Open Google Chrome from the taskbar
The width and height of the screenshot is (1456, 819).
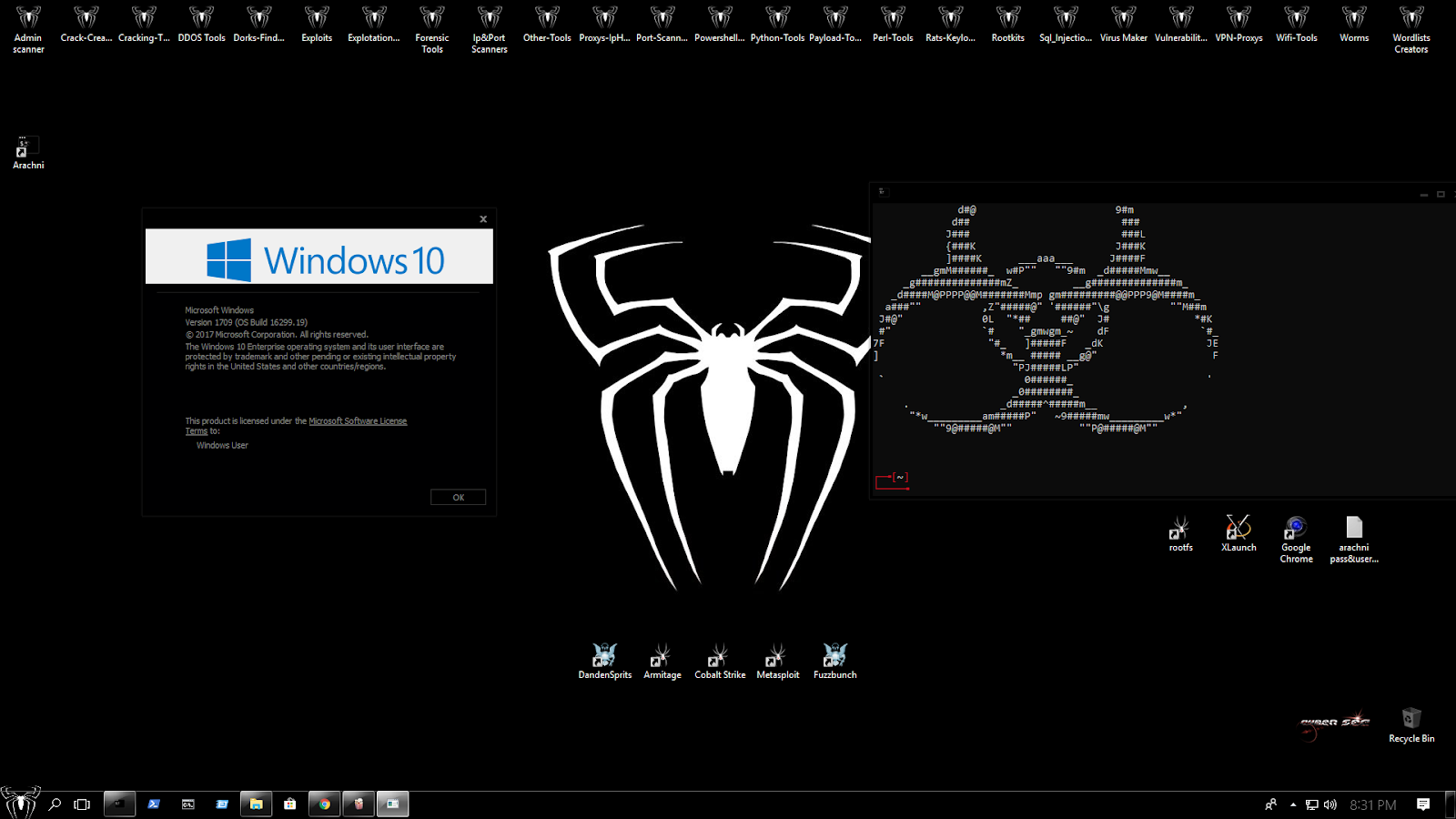coord(324,804)
